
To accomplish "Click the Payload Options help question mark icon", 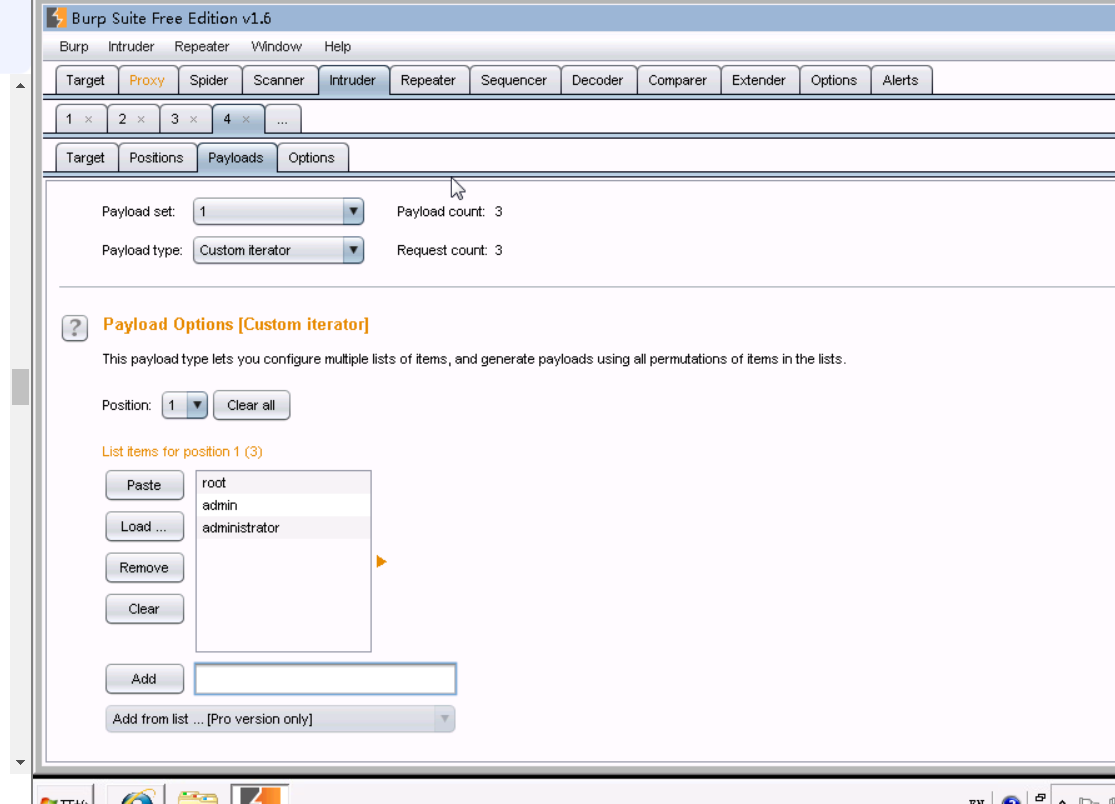I will (75, 328).
